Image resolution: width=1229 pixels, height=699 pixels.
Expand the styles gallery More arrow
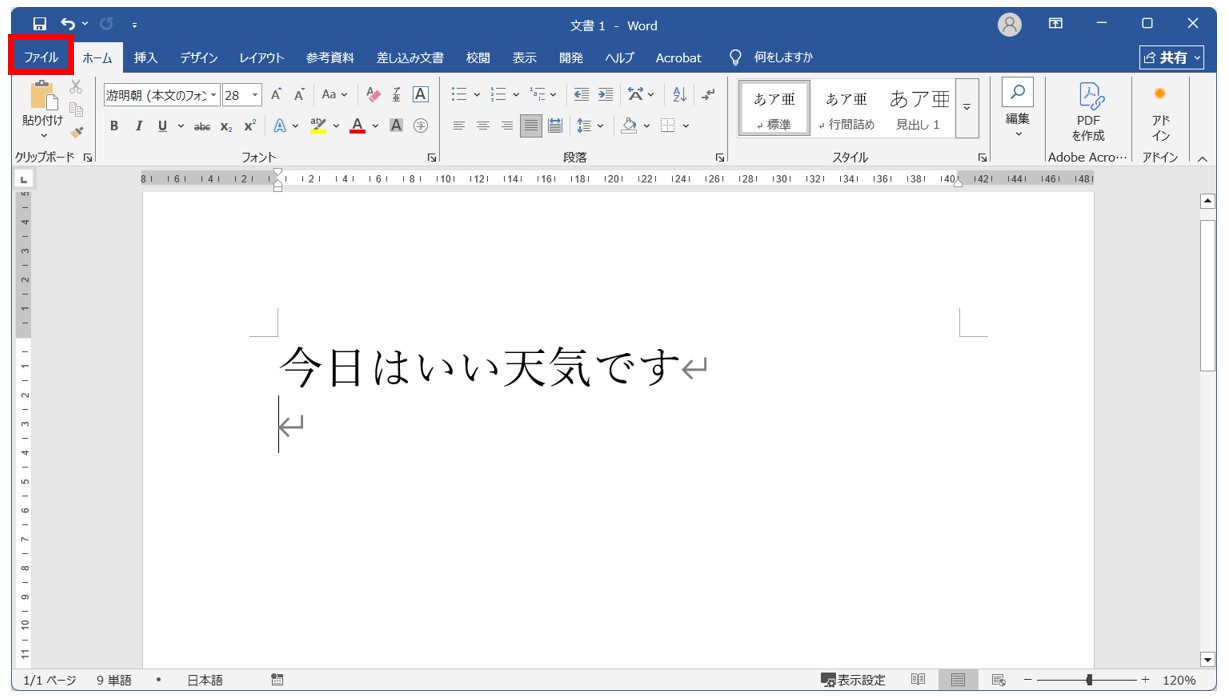click(967, 108)
